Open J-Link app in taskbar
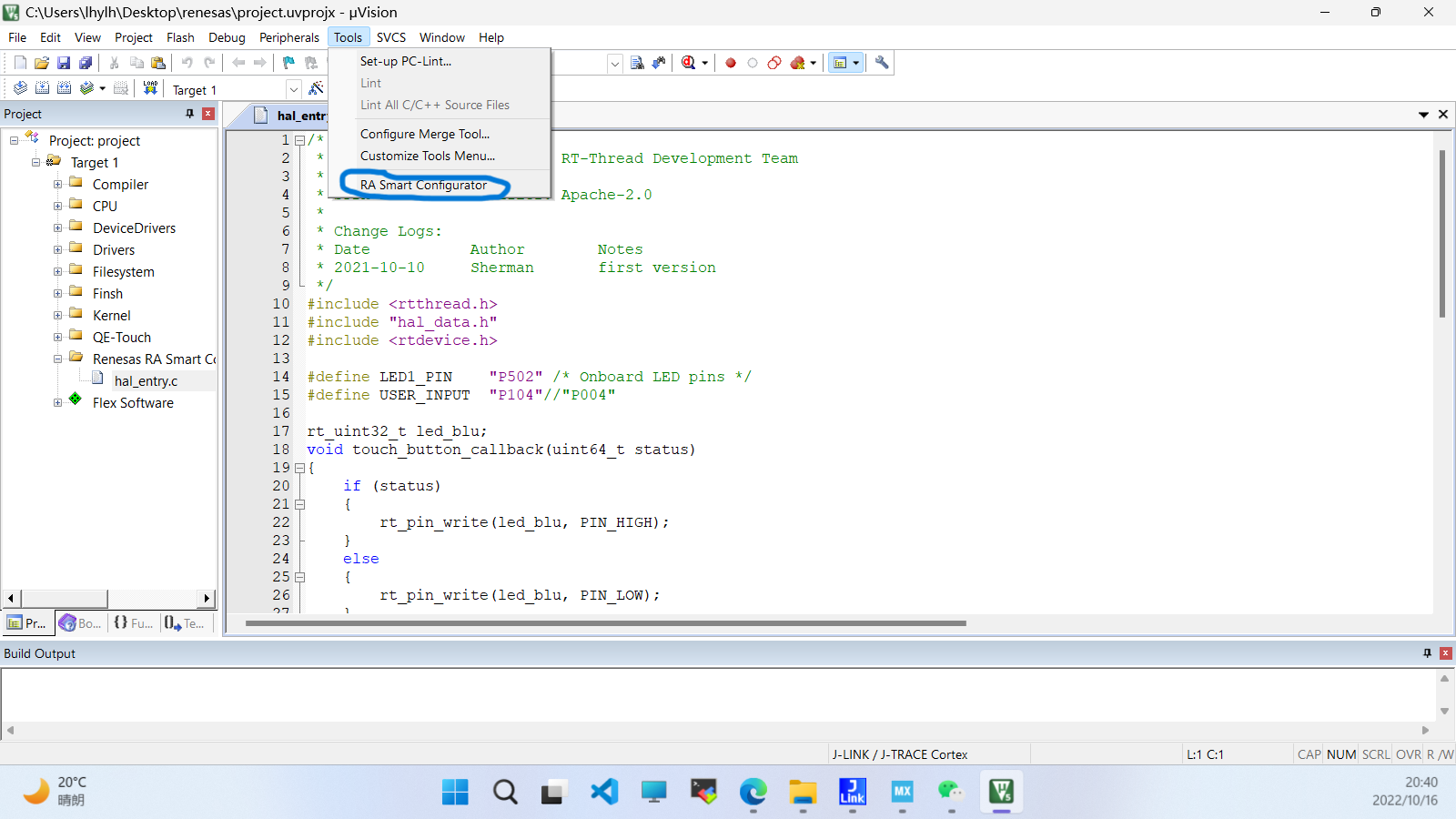The height and width of the screenshot is (819, 1456). [853, 792]
